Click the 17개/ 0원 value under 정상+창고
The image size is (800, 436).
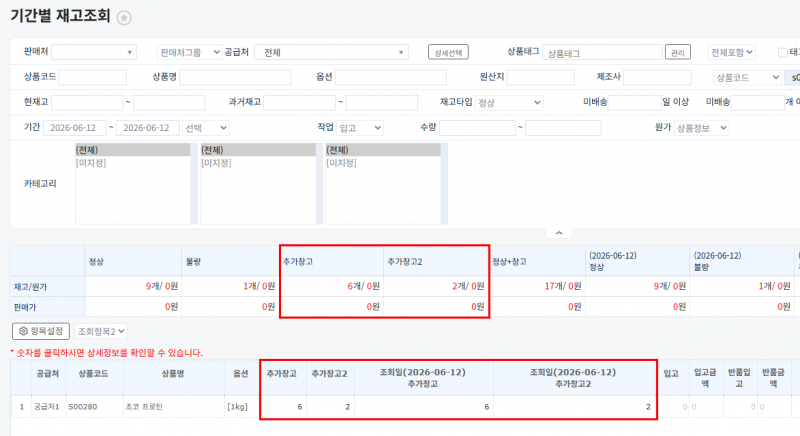pos(563,286)
